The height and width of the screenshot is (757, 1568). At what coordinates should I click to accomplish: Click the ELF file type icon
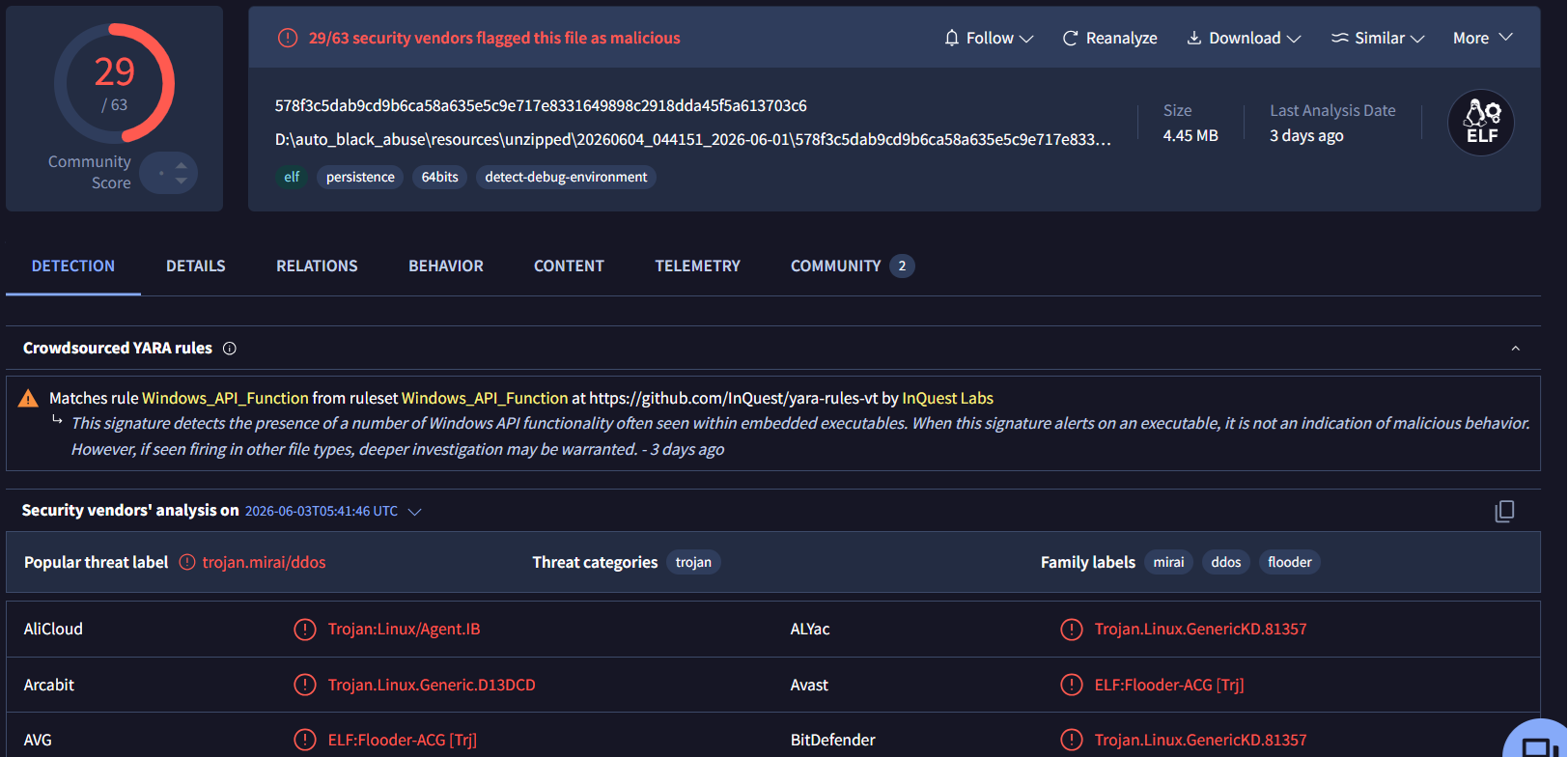(1481, 123)
